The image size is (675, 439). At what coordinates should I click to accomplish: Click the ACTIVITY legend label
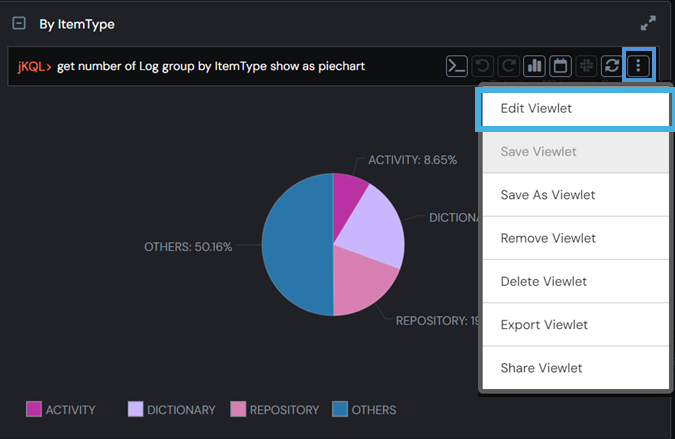[x=71, y=410]
